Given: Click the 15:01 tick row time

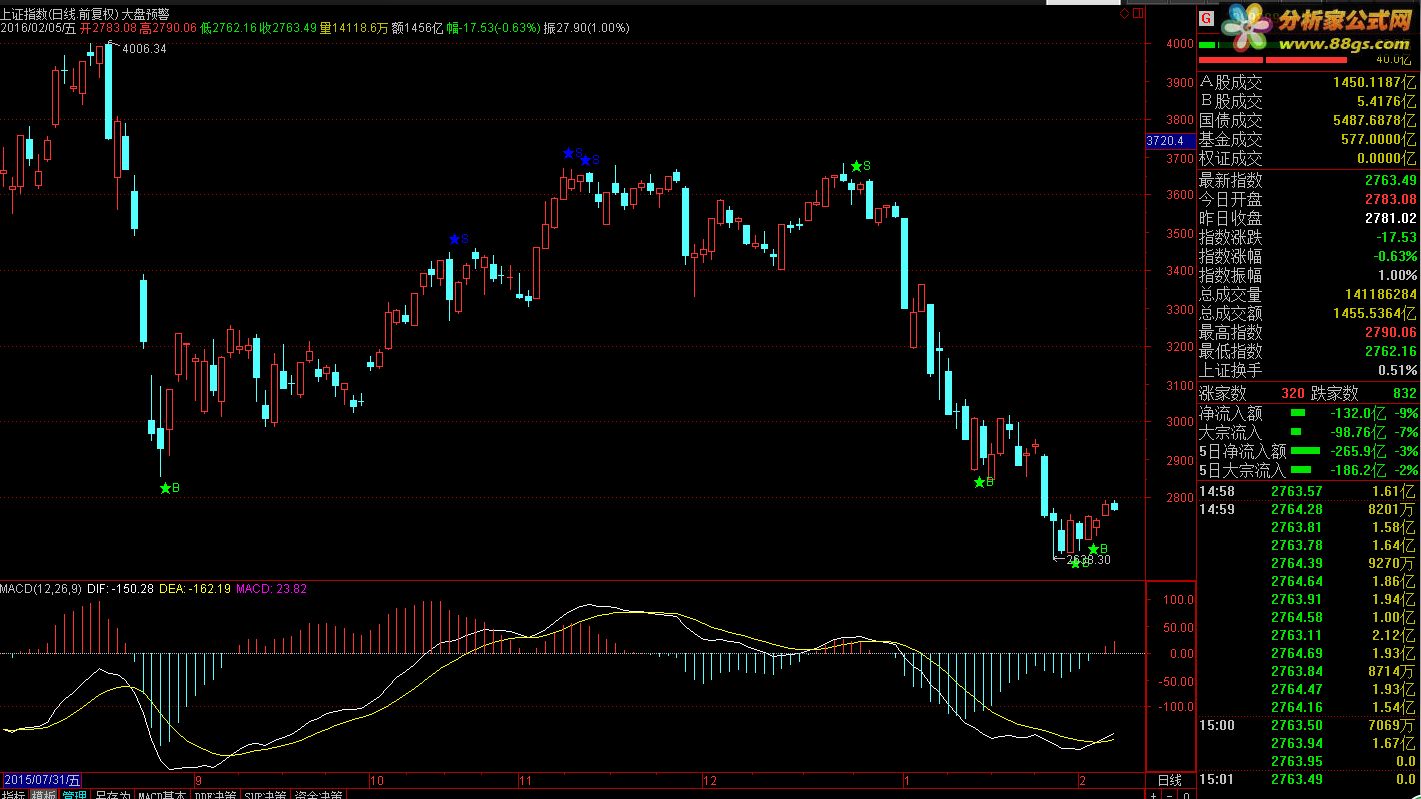Looking at the screenshot, I should (1217, 779).
